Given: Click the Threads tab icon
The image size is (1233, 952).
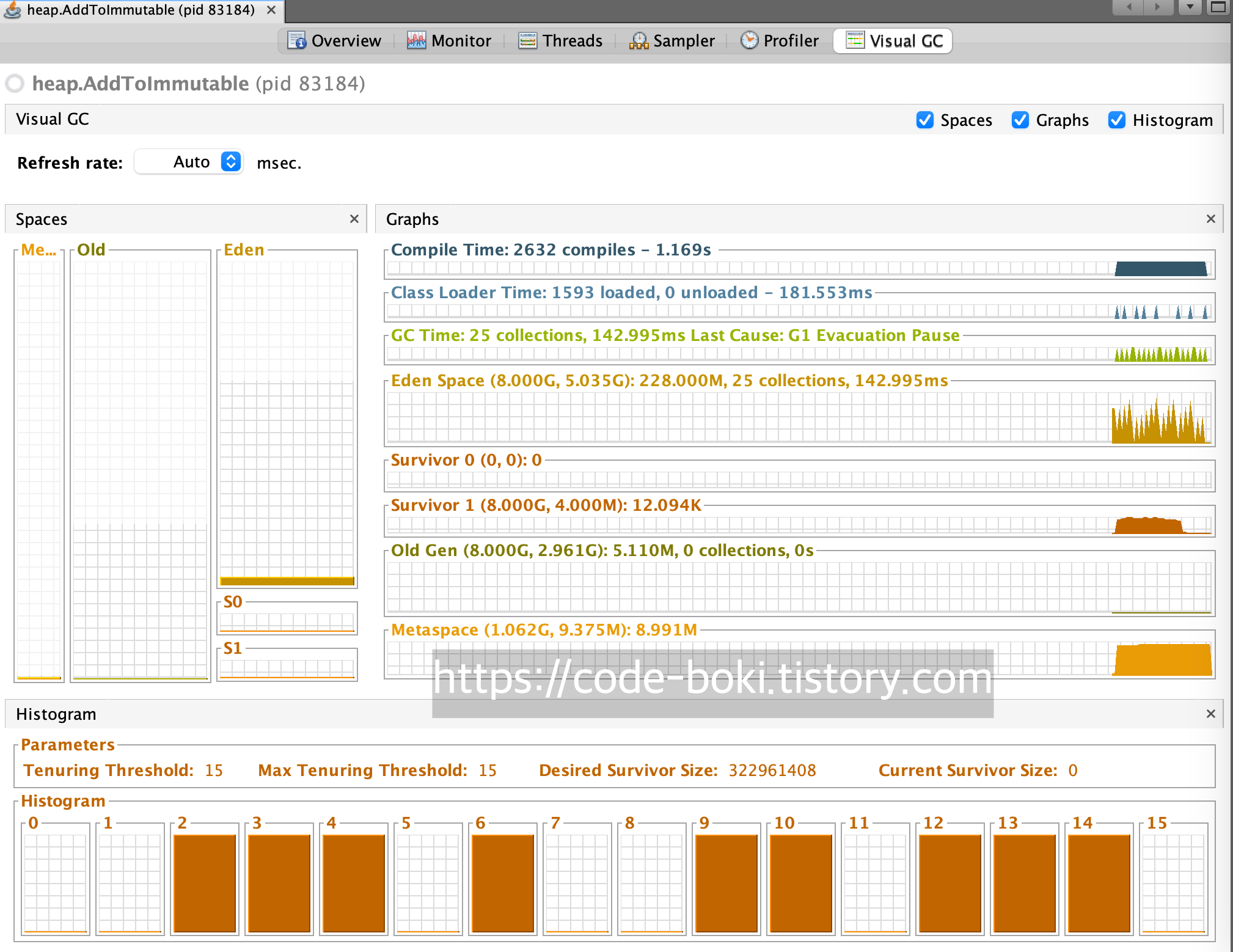Looking at the screenshot, I should 527,40.
